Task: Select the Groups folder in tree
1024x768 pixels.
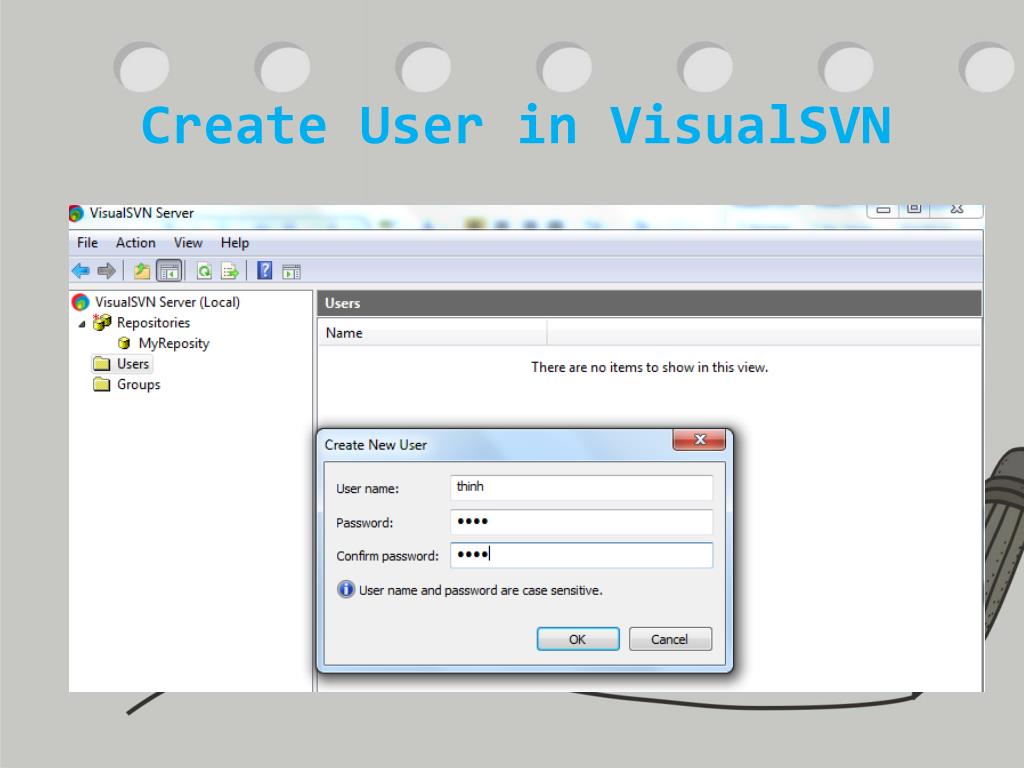Action: pos(138,385)
